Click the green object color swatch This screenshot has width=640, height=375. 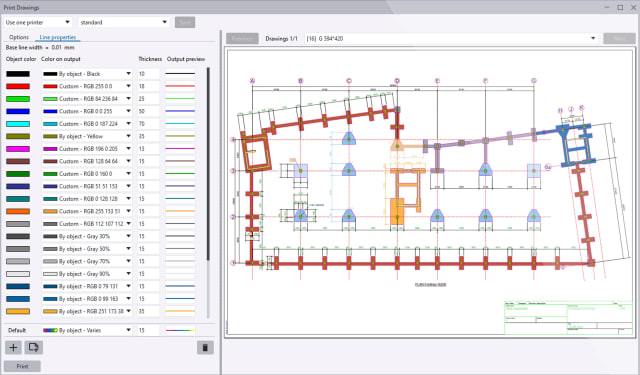pos(18,99)
